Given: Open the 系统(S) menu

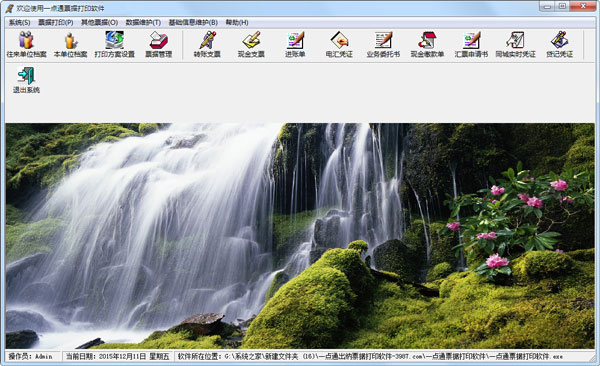Looking at the screenshot, I should coord(20,23).
